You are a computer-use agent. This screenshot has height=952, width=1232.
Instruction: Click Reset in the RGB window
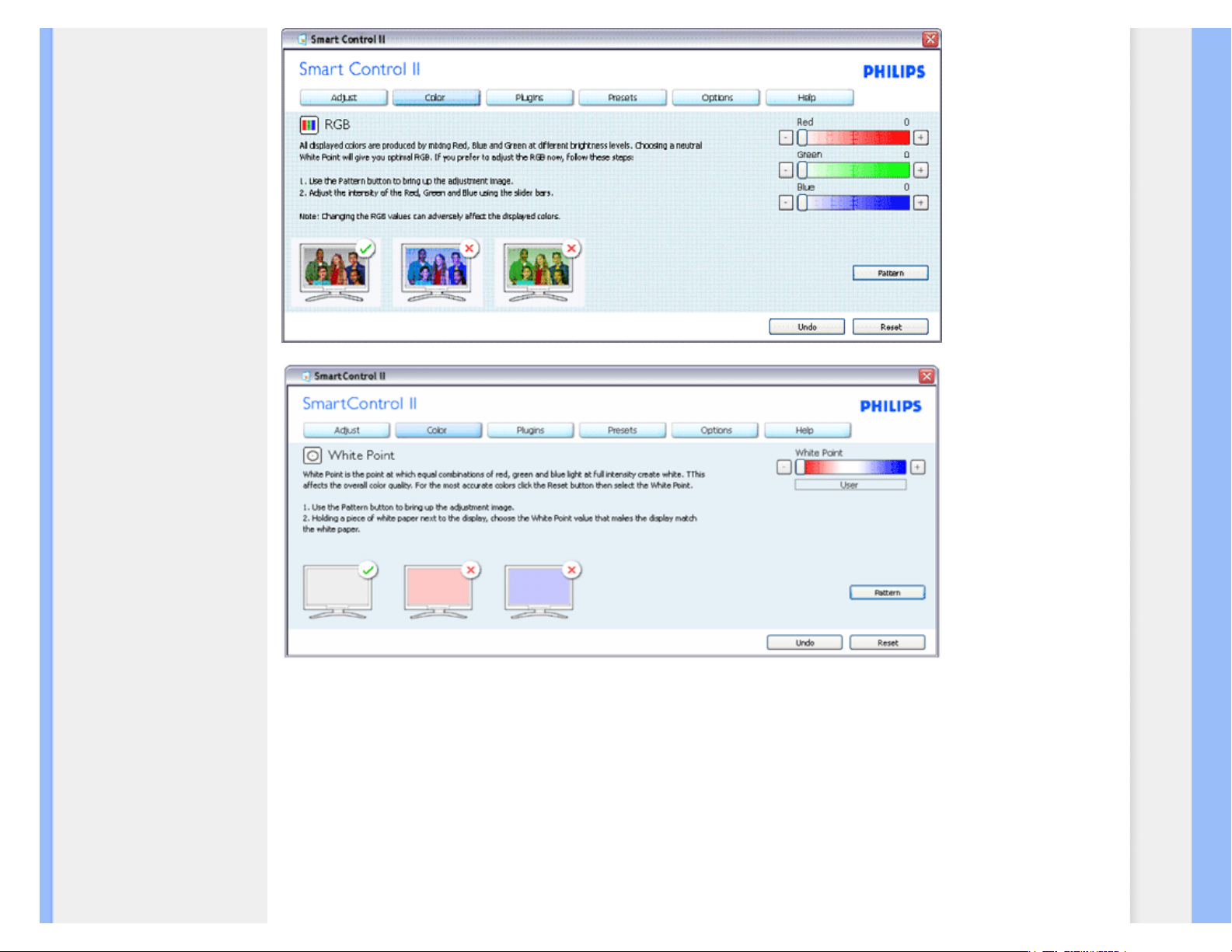[891, 327]
